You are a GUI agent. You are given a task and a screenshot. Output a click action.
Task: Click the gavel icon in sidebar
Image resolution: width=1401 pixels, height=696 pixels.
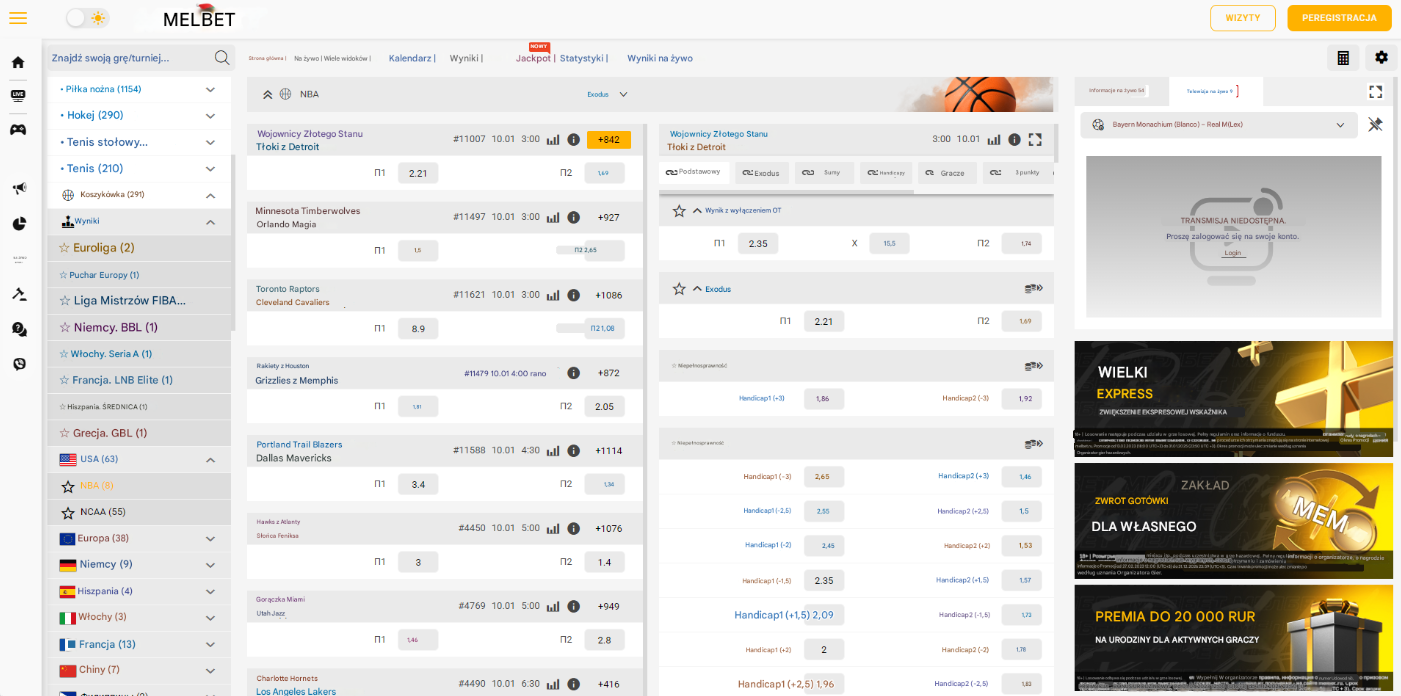click(x=18, y=294)
